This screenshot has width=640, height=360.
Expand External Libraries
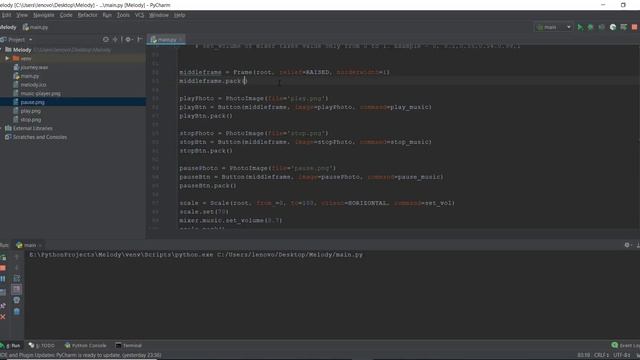1,128
